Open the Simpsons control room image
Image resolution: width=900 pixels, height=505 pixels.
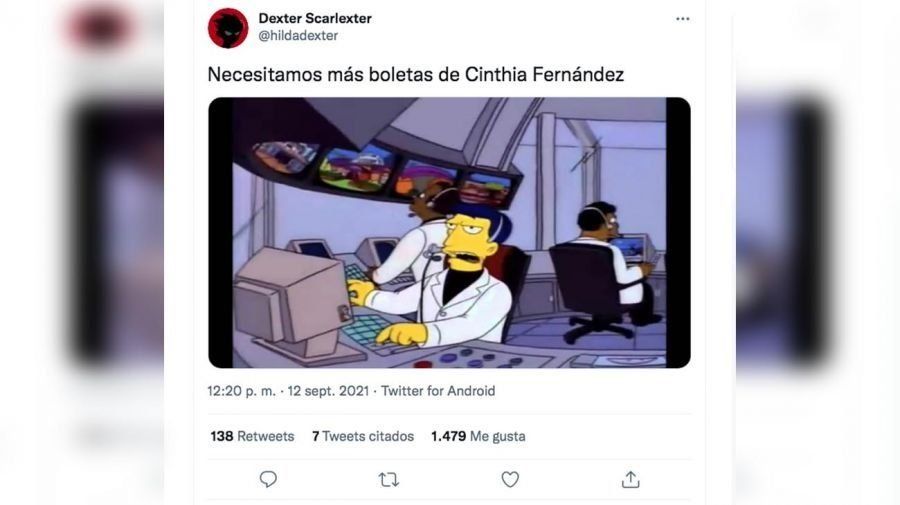(x=449, y=232)
